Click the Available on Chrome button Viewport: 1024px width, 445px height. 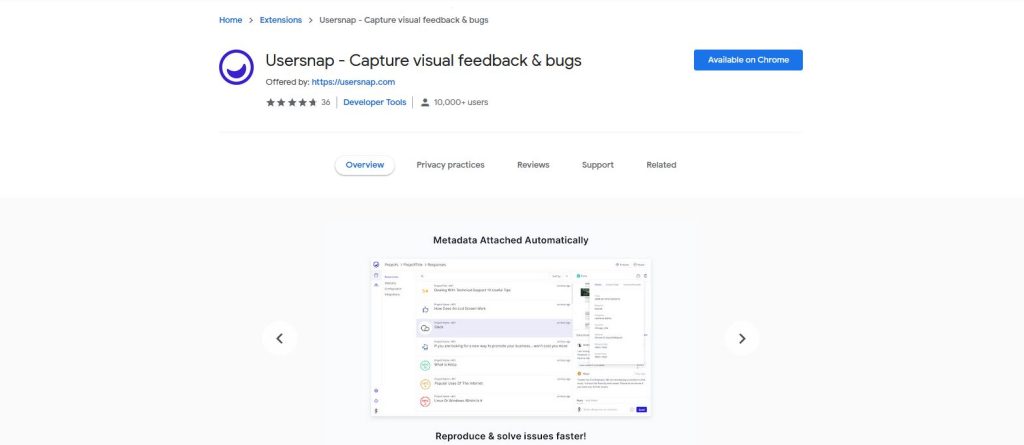point(748,60)
